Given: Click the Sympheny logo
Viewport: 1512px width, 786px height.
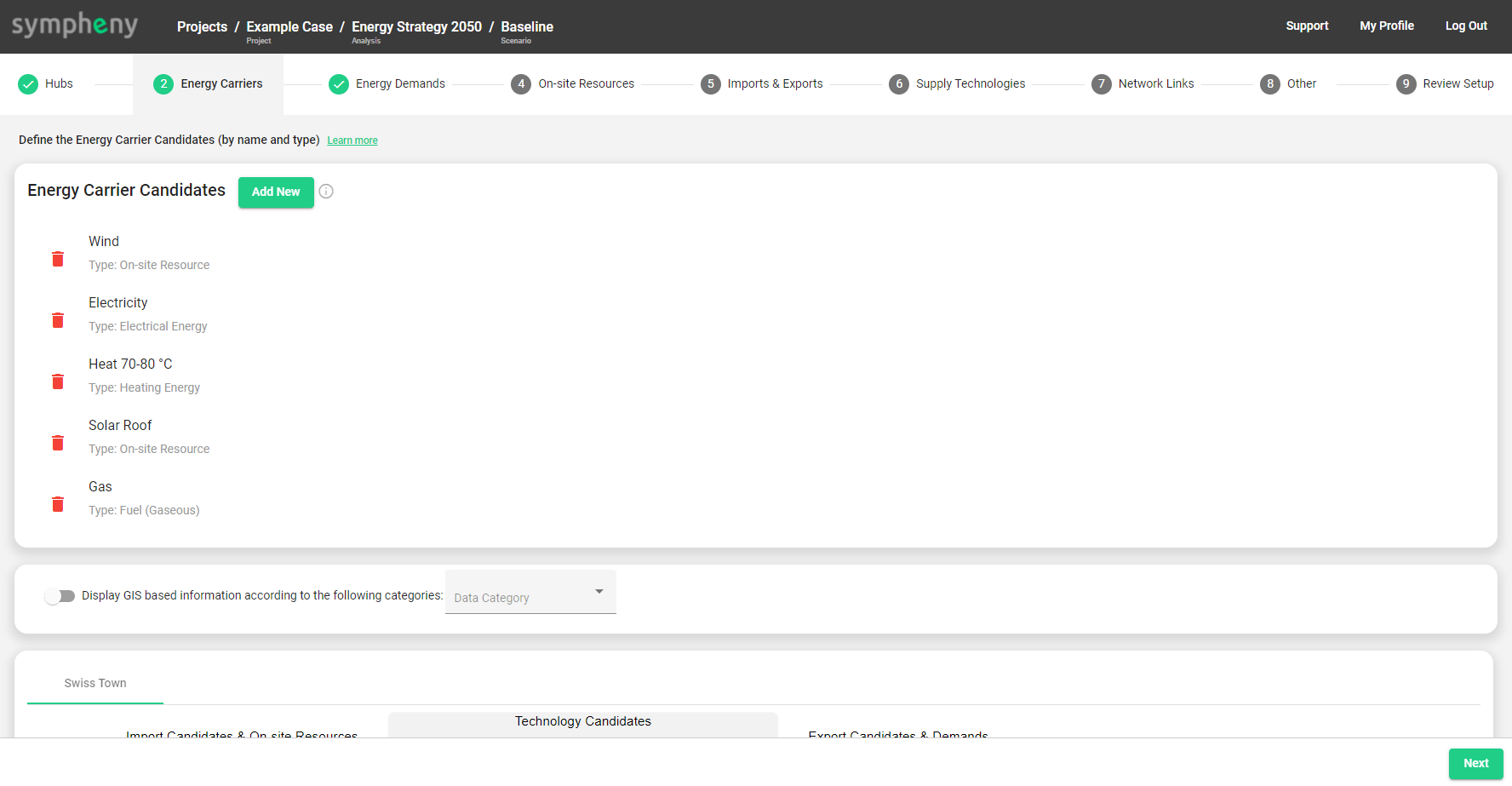Looking at the screenshot, I should (75, 26).
